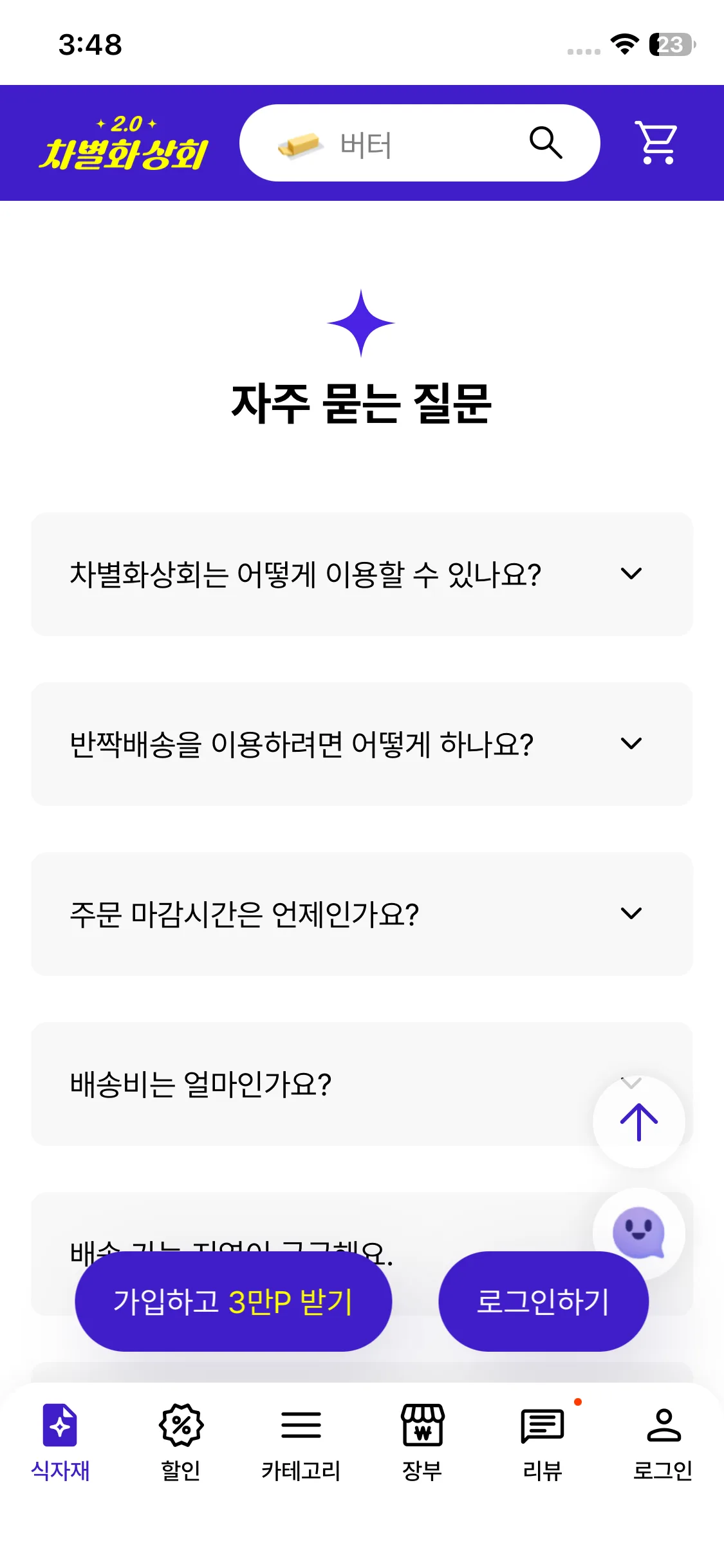The height and width of the screenshot is (1568, 724).
Task: Expand "배송비는 얼마인가요?" question
Action: click(x=309, y=1084)
